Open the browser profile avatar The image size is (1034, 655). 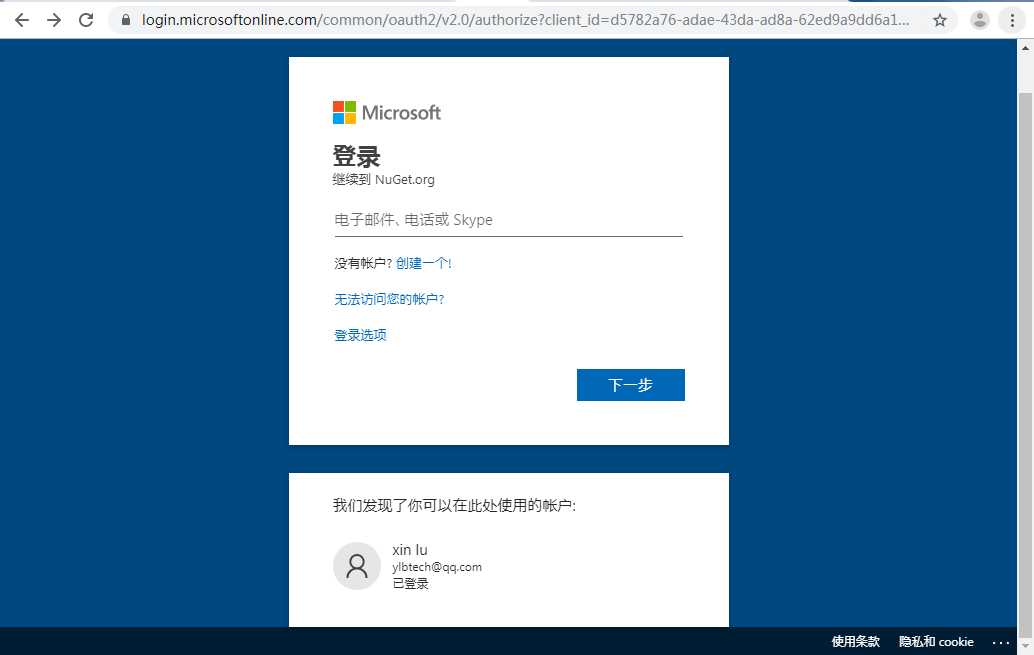[x=980, y=20]
